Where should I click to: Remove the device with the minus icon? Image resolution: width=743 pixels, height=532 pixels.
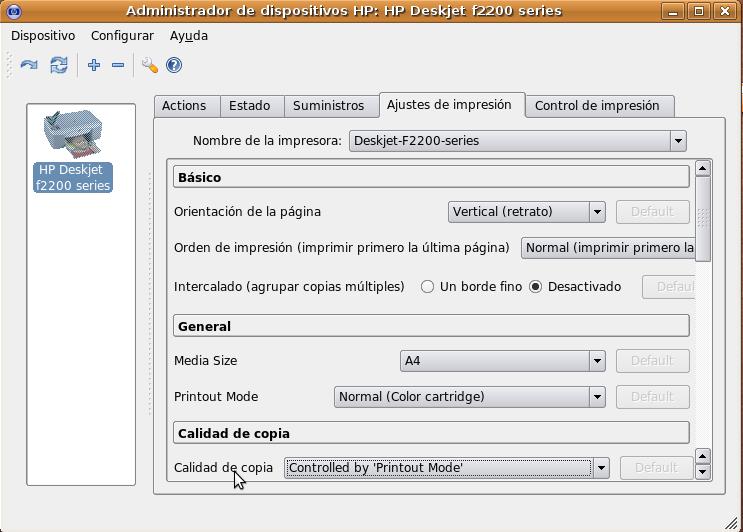(118, 65)
